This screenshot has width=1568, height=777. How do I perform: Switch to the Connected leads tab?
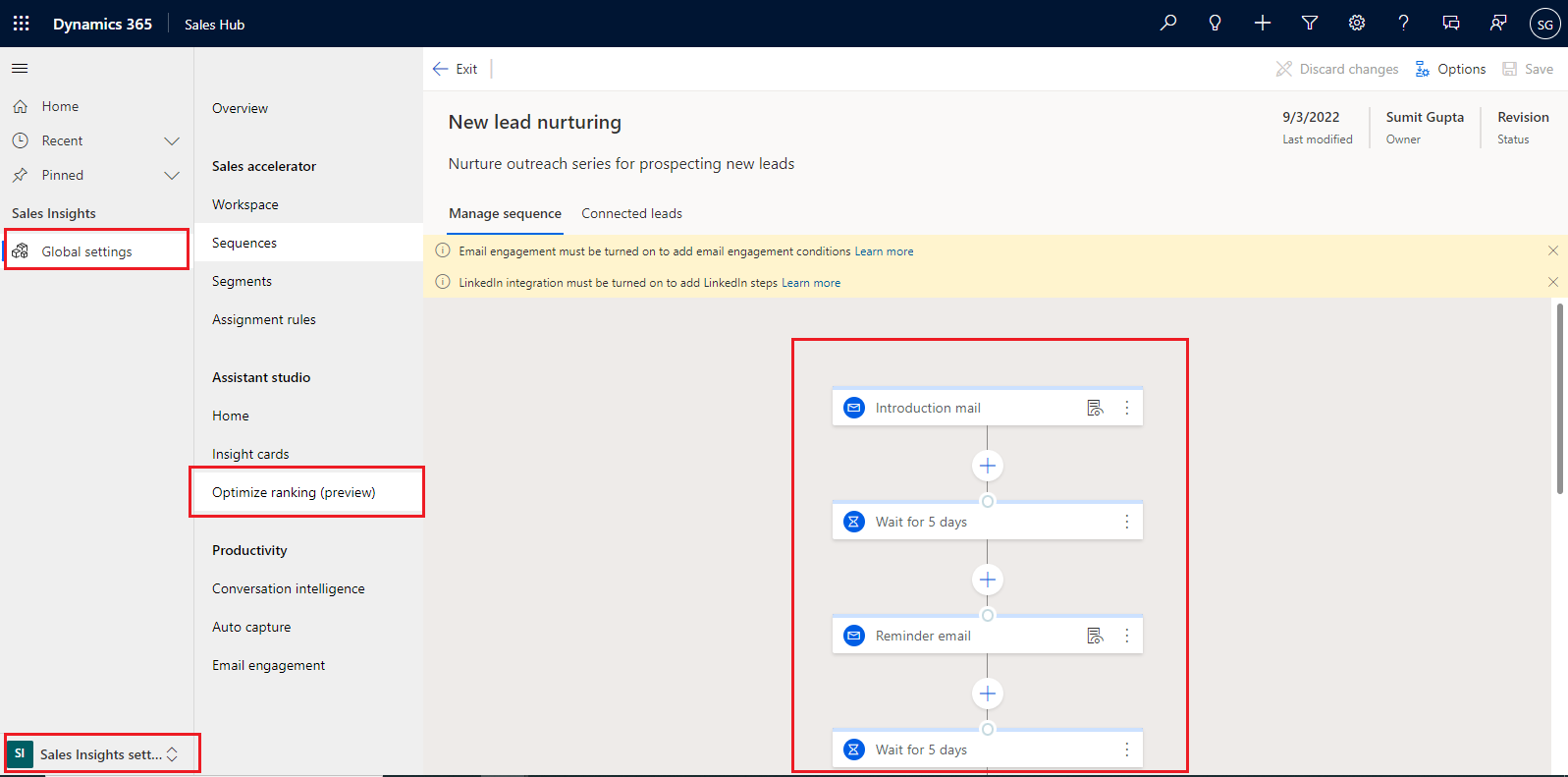631,213
